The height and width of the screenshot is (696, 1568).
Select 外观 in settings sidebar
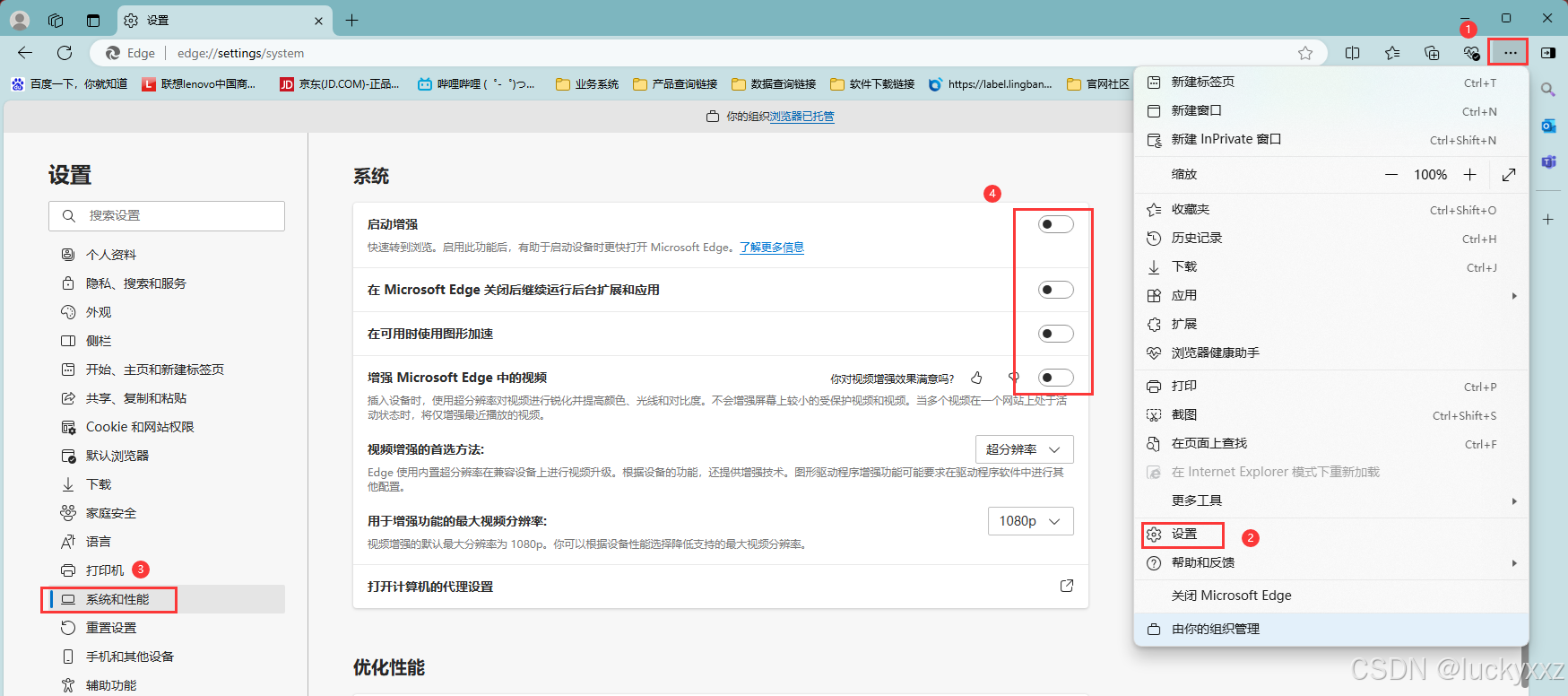tap(167, 312)
